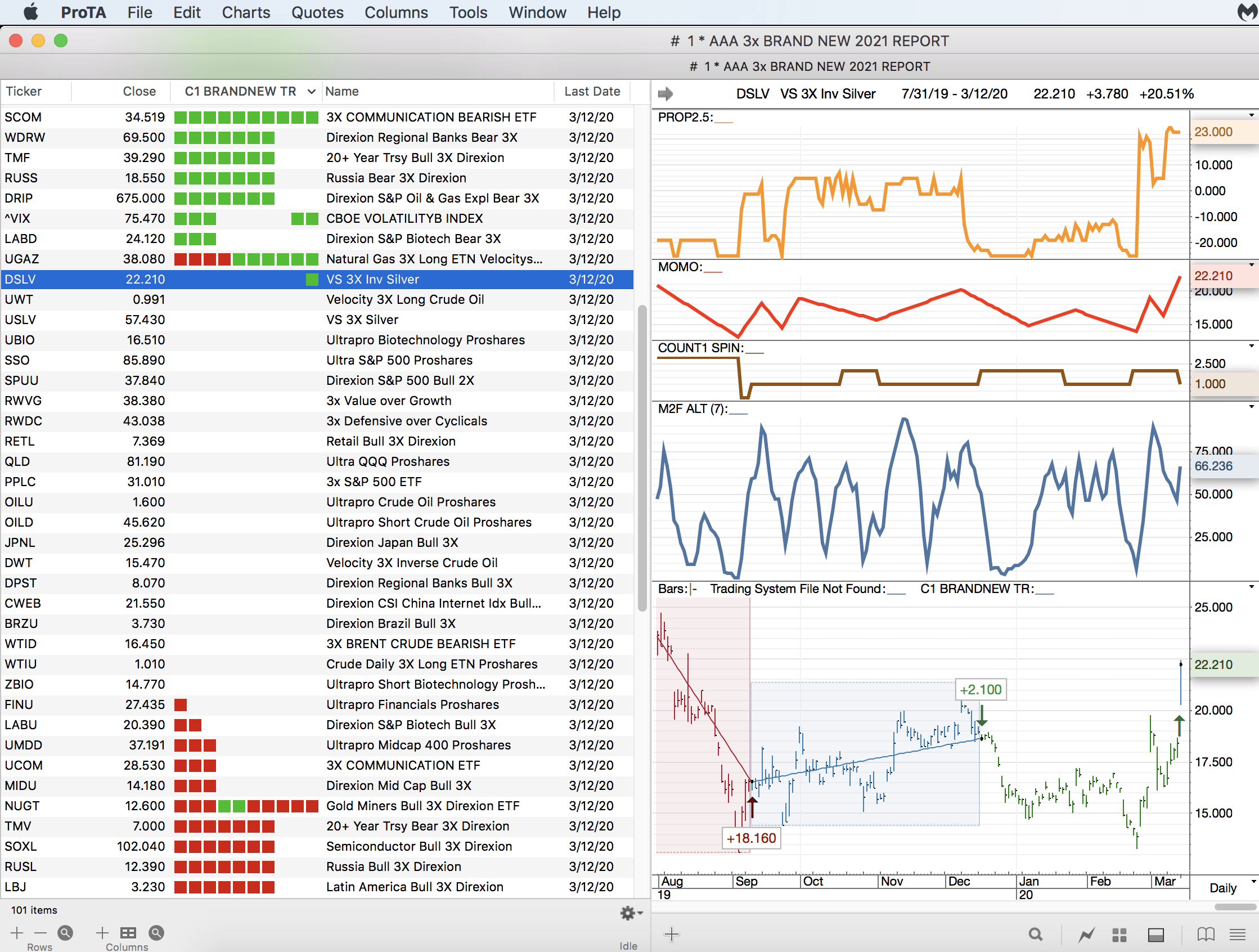Click the chart search magnifier icon

[x=1035, y=935]
